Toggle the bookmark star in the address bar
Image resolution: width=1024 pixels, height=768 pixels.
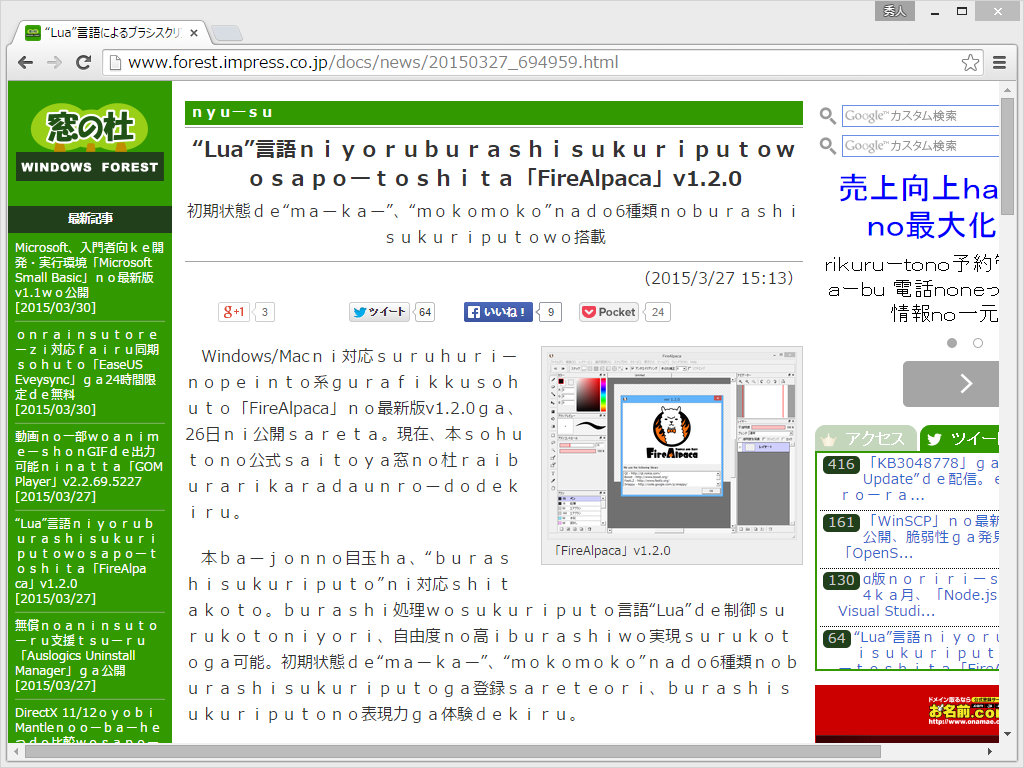(969, 62)
